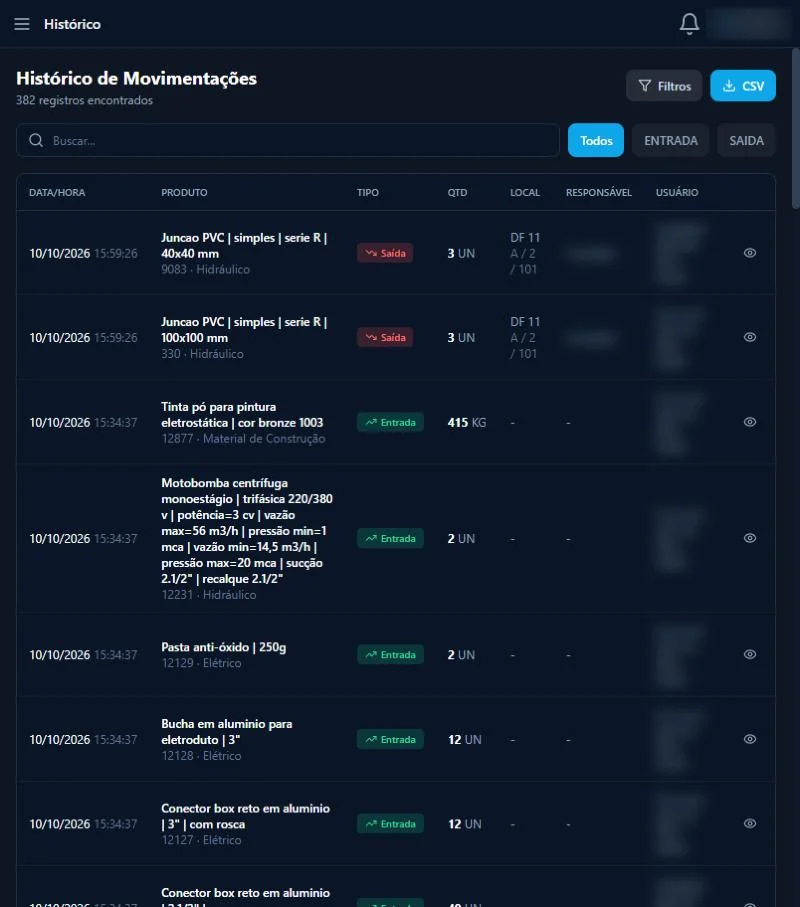This screenshot has width=800, height=907.
Task: Select product name Juncao PVC 40x40 mm
Action: coord(244,245)
